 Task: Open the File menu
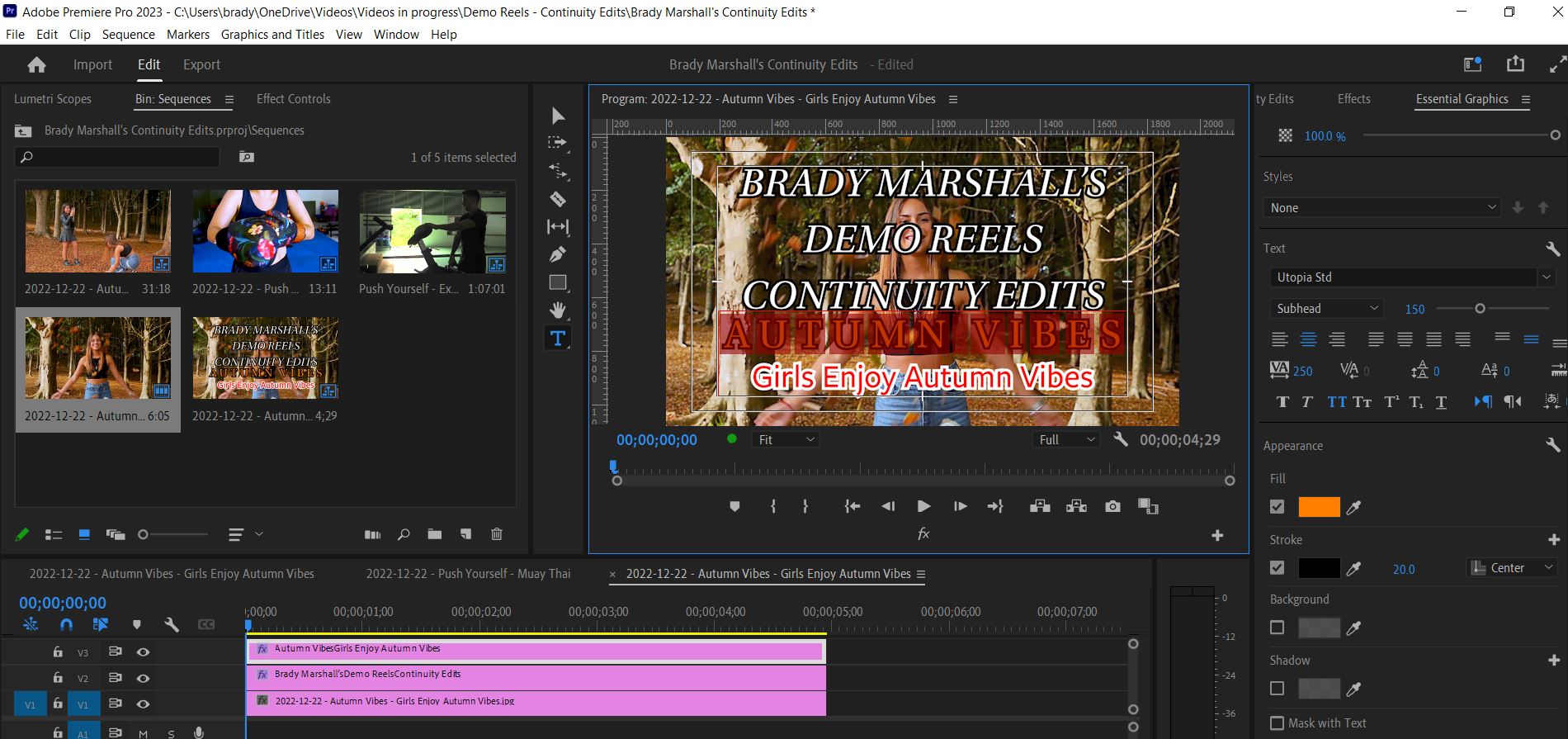coord(16,35)
